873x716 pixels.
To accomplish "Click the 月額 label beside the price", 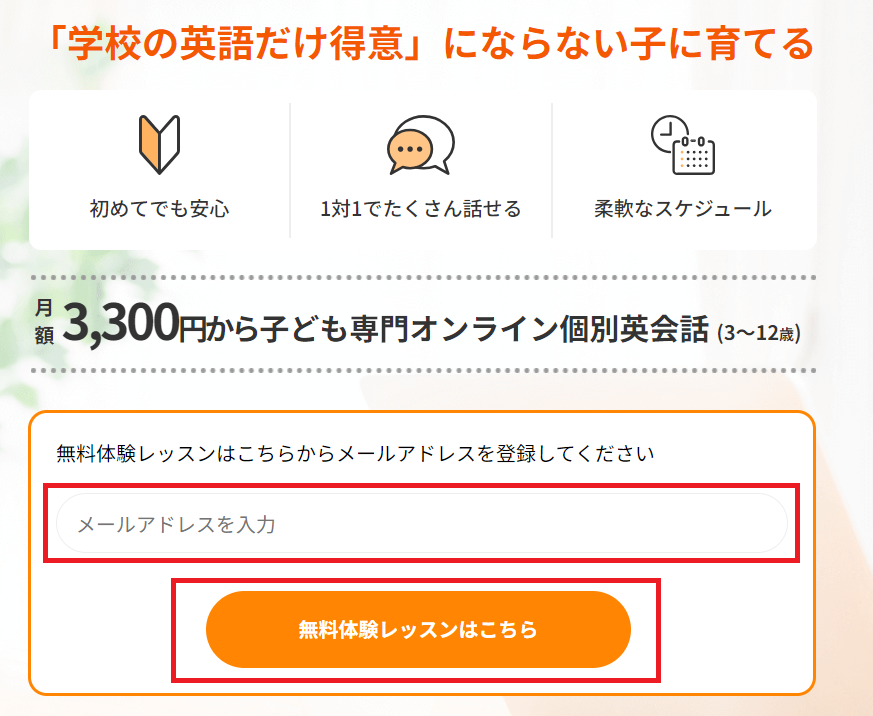I will 44,323.
